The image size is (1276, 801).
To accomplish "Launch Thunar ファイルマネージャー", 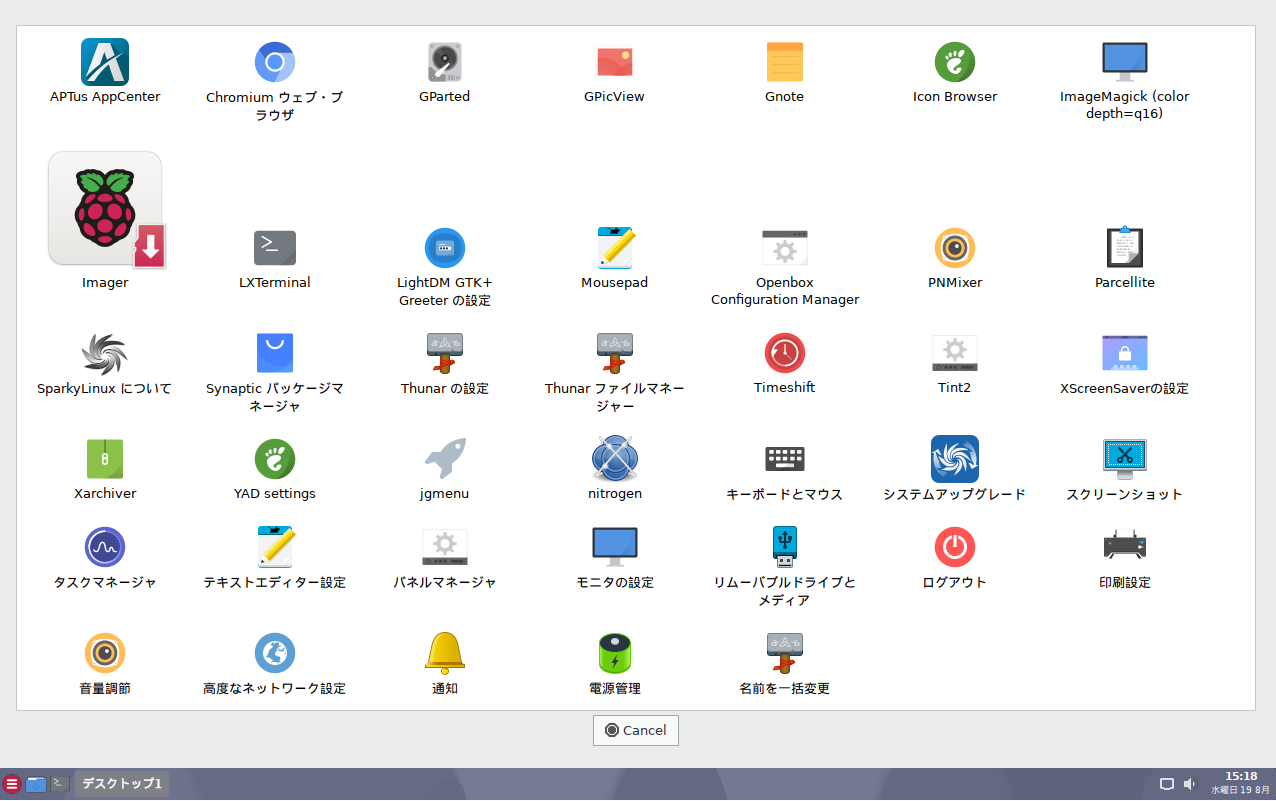I will coord(615,354).
